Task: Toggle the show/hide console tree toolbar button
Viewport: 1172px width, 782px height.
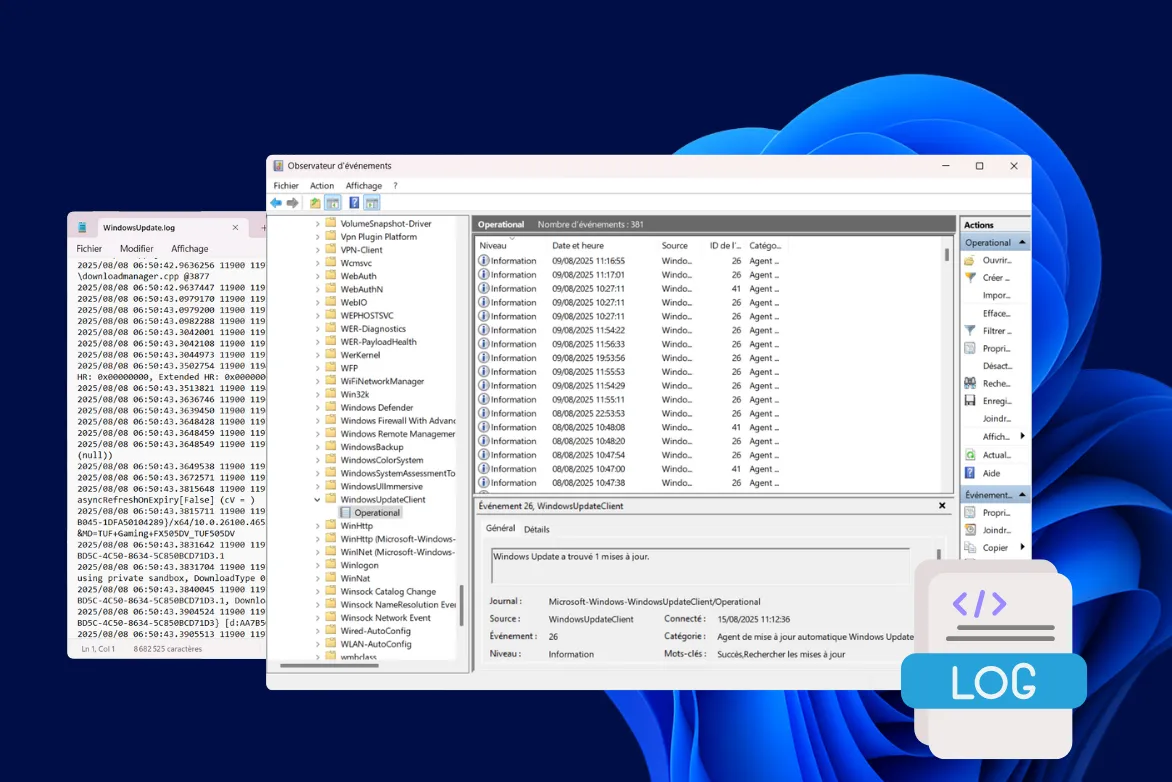Action: coord(333,203)
